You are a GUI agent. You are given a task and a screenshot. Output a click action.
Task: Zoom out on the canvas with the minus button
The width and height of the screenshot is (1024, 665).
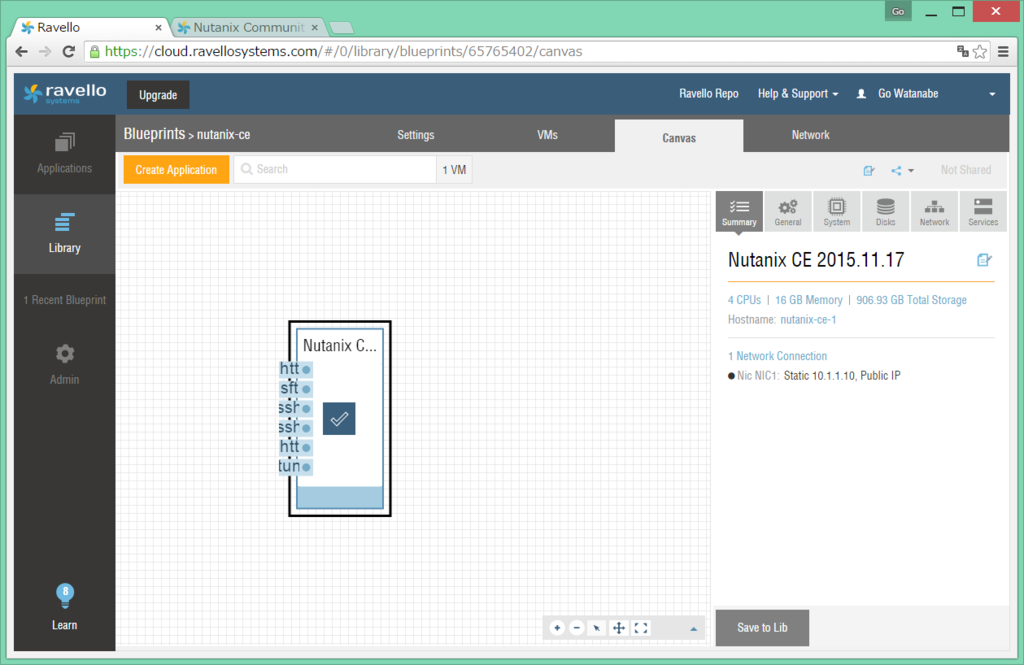pyautogui.click(x=577, y=628)
